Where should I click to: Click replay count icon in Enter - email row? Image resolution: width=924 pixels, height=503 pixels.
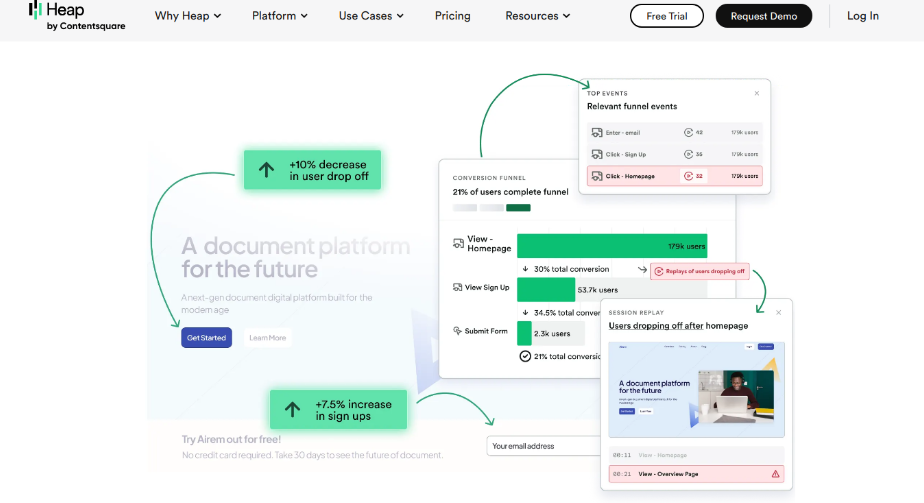pos(688,133)
